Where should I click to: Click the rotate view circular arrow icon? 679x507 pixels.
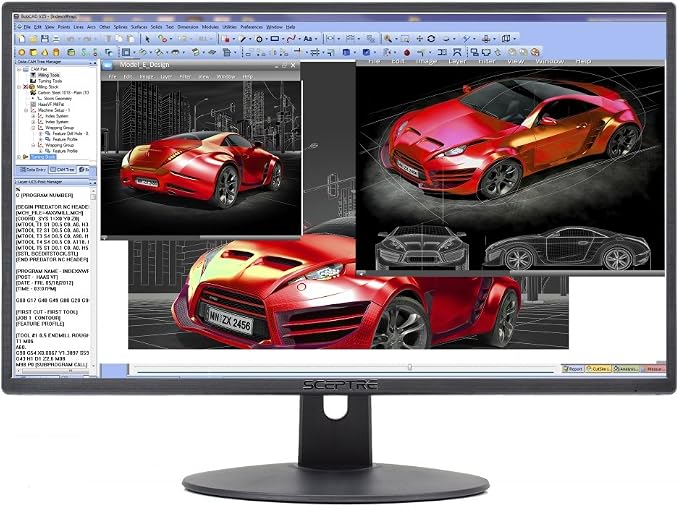431,39
